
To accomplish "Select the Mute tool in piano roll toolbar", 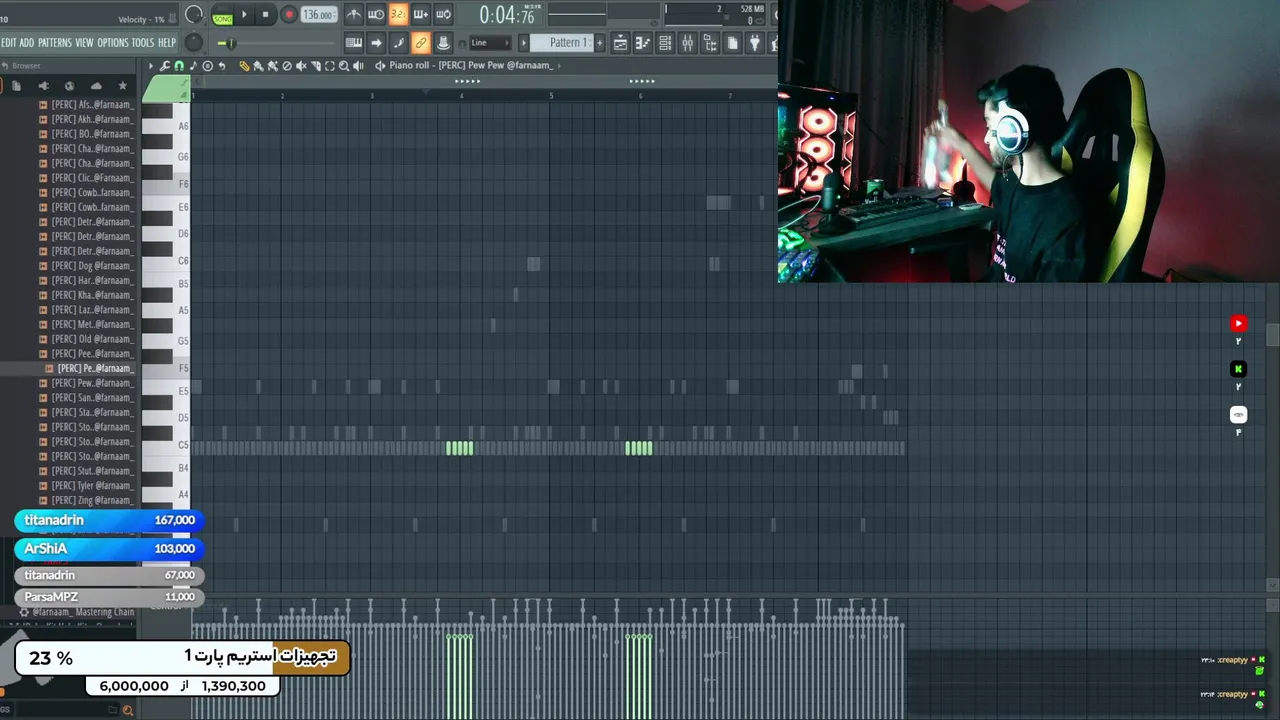I will [x=301, y=65].
